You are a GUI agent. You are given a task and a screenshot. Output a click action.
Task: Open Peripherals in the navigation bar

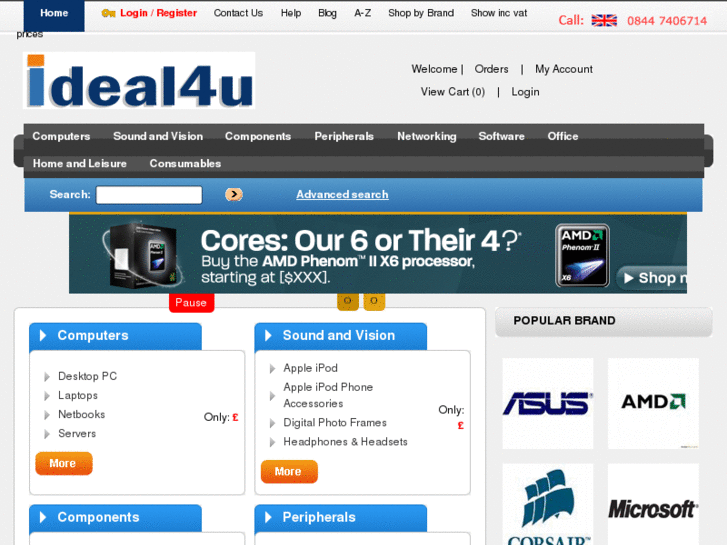344,136
